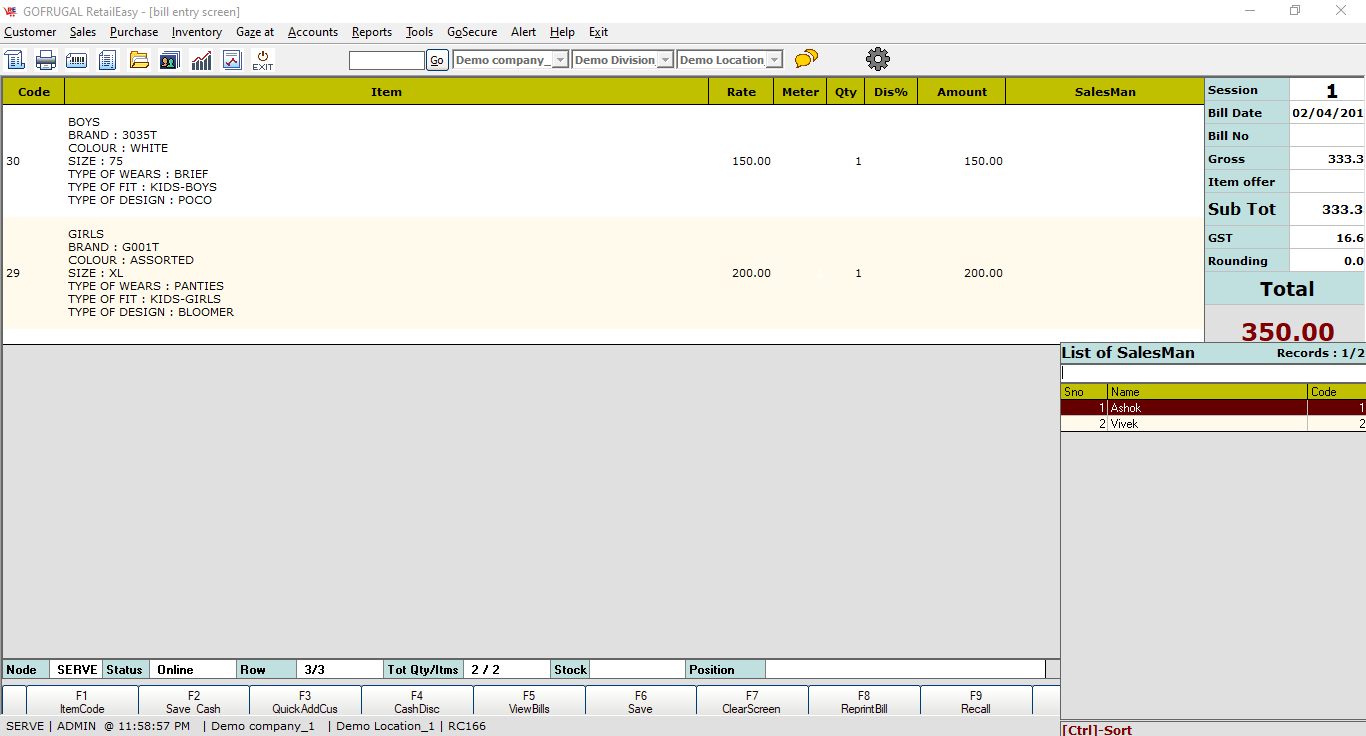Open the Tools menu

pyautogui.click(x=420, y=32)
